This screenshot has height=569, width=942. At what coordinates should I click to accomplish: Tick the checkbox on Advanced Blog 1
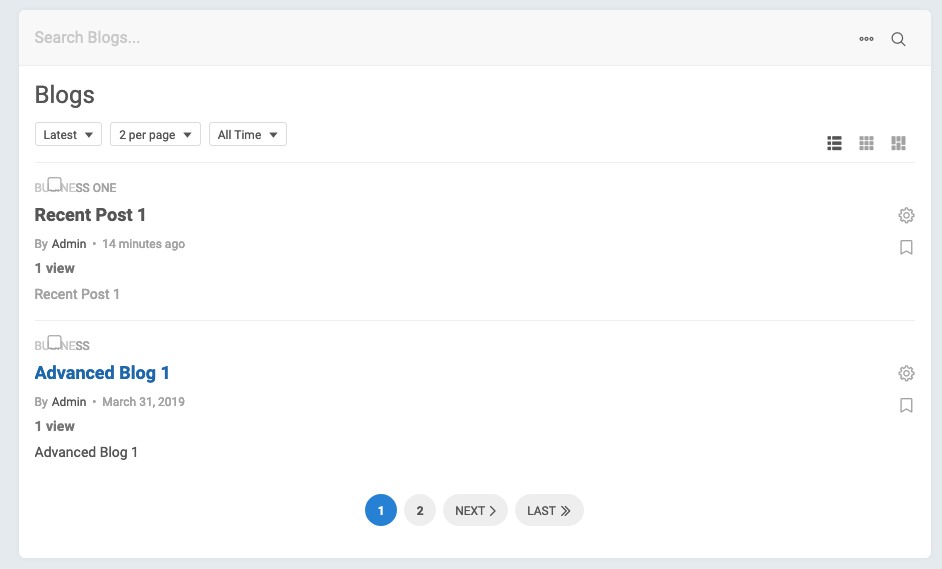pyautogui.click(x=55, y=343)
